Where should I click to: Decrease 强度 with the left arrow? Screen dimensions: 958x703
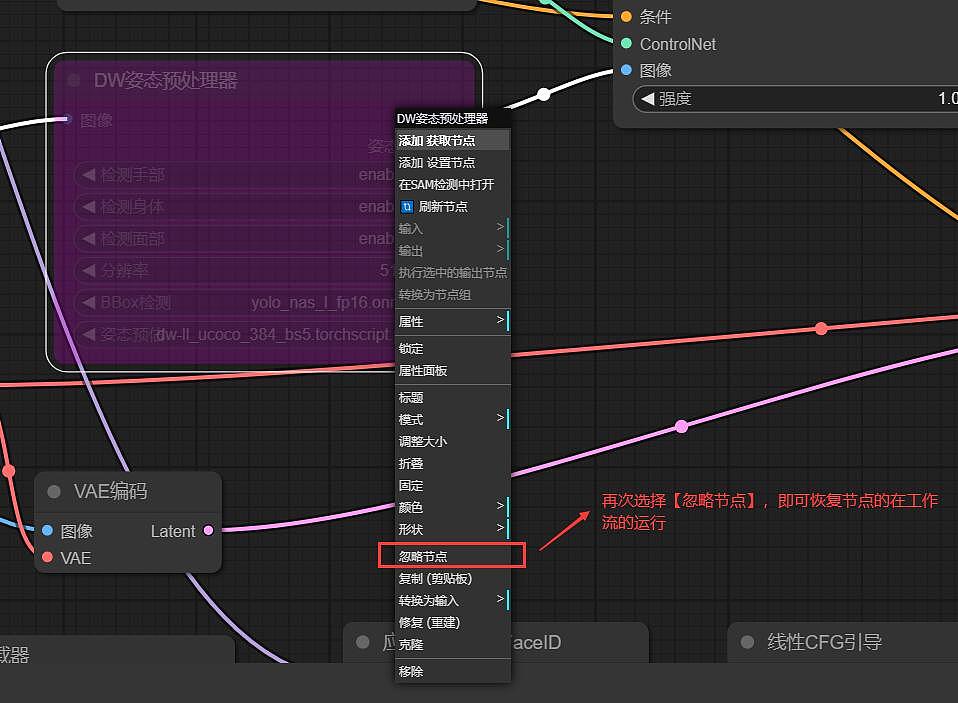click(648, 98)
